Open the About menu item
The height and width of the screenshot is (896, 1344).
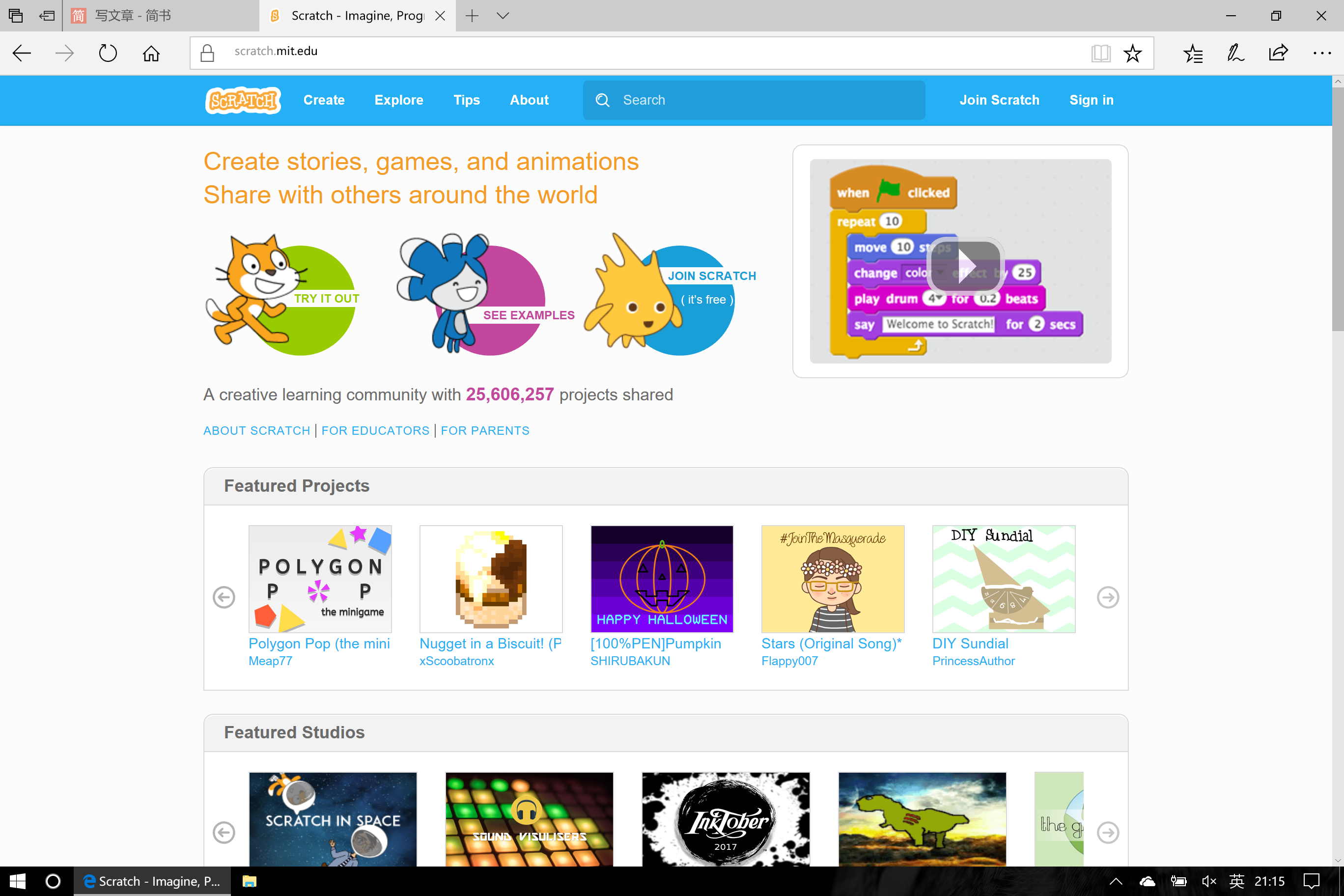pyautogui.click(x=529, y=101)
